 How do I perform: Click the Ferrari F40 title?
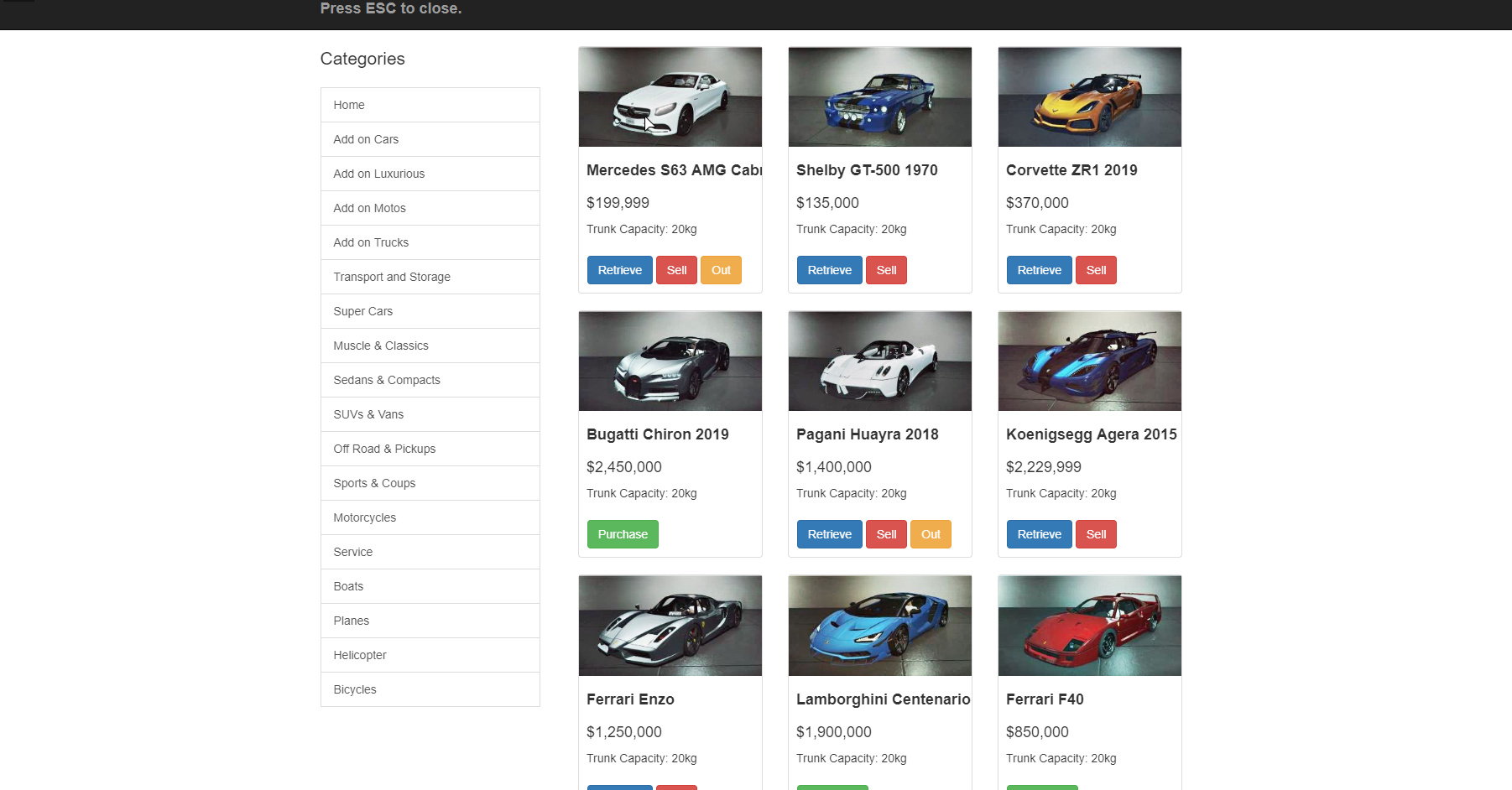tap(1045, 699)
